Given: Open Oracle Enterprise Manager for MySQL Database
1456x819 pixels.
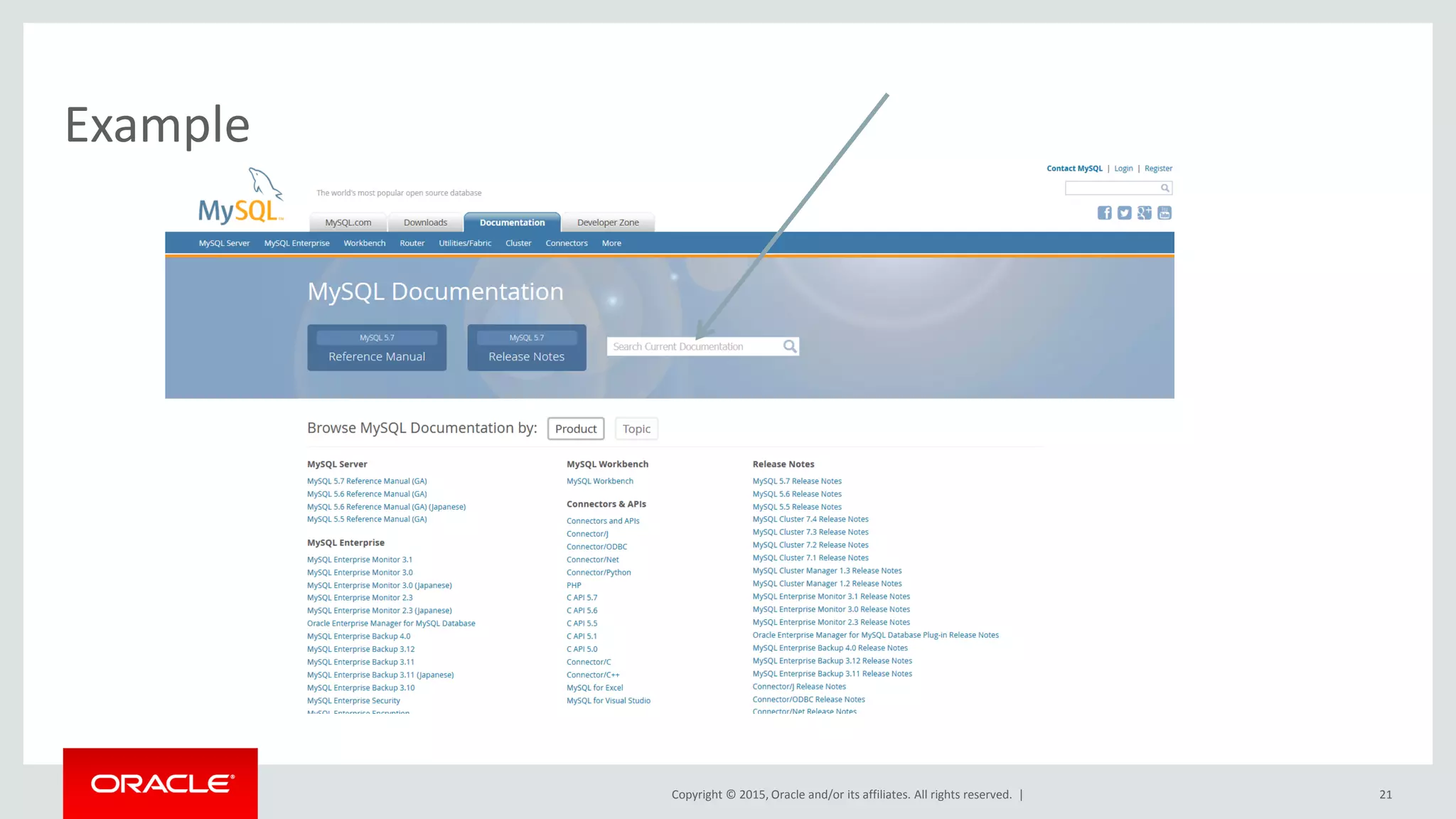Looking at the screenshot, I should pyautogui.click(x=391, y=623).
